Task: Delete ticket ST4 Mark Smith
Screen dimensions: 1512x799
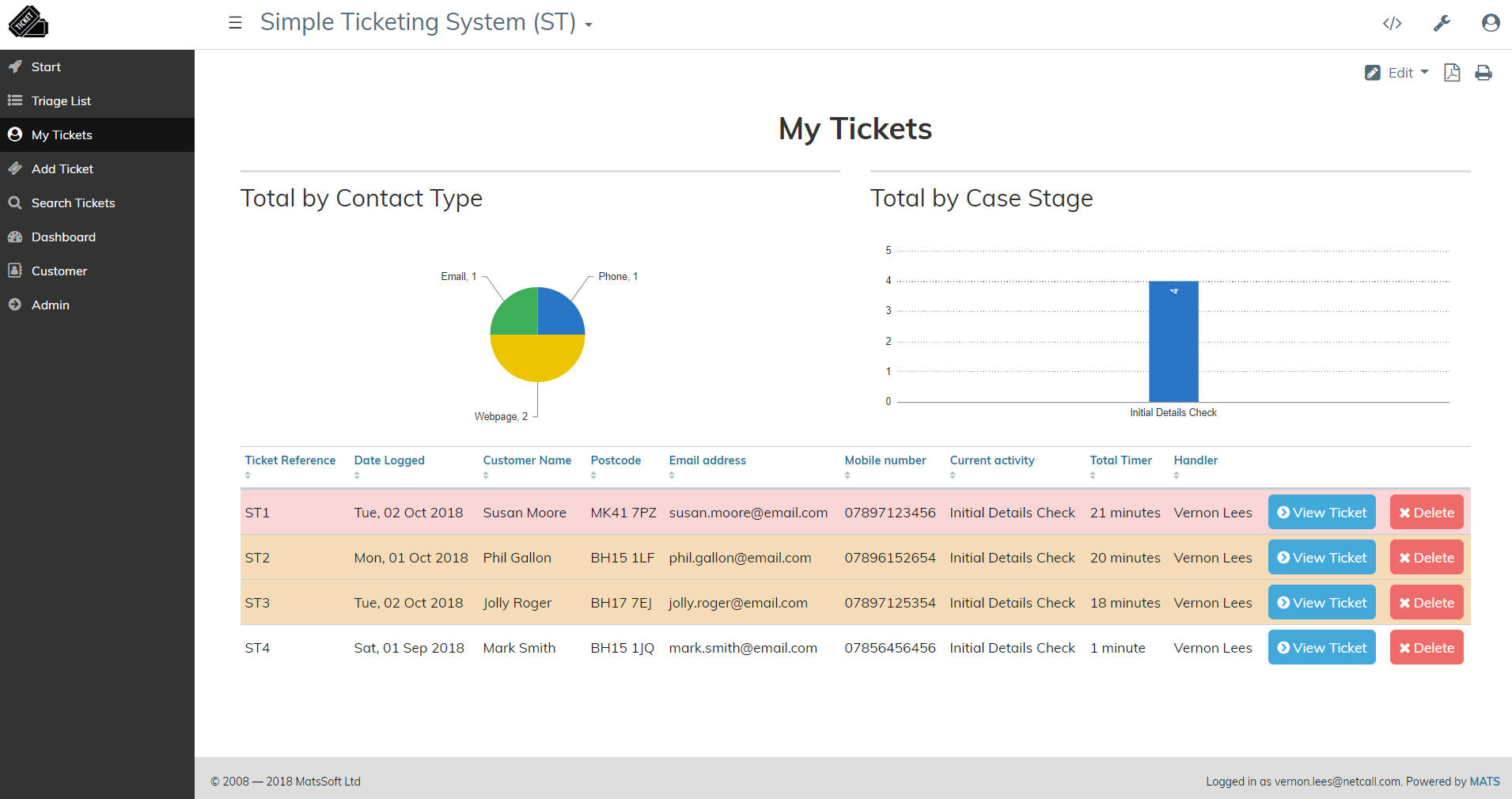Action: [1426, 648]
